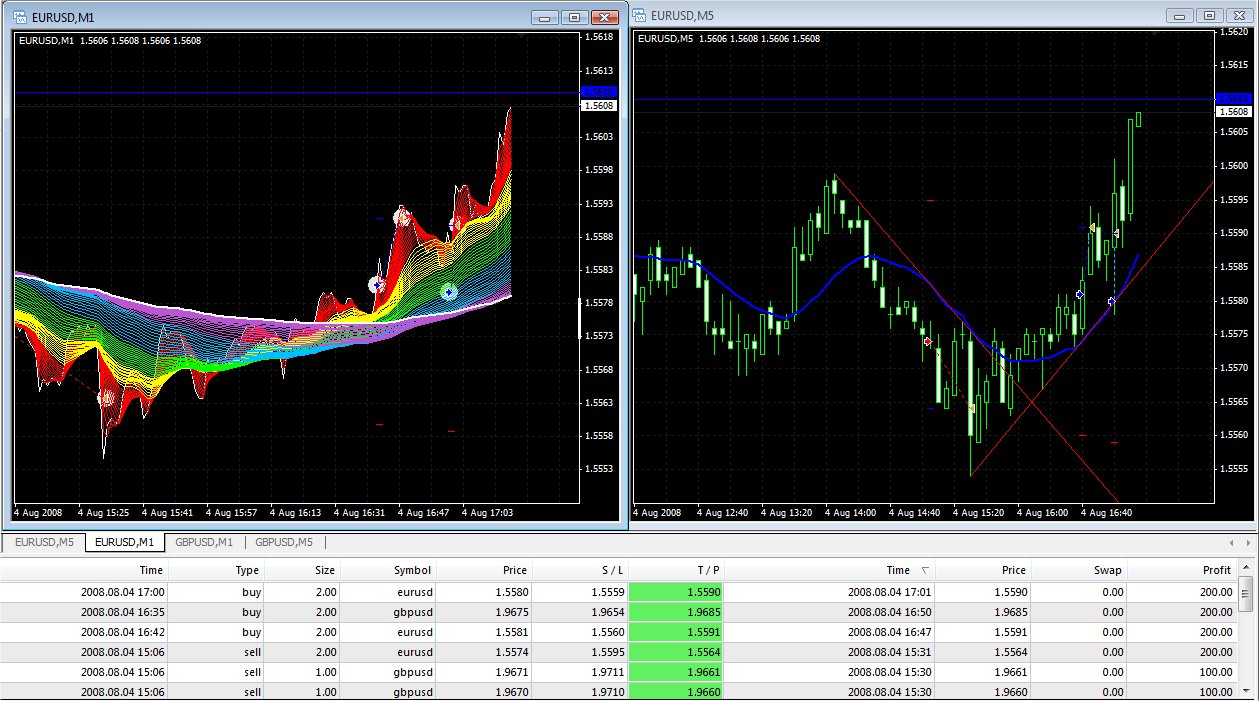Screen dimensions: 1259x701
Task: Click the right arrow to scroll chart tabs
Action: pyautogui.click(x=1247, y=542)
